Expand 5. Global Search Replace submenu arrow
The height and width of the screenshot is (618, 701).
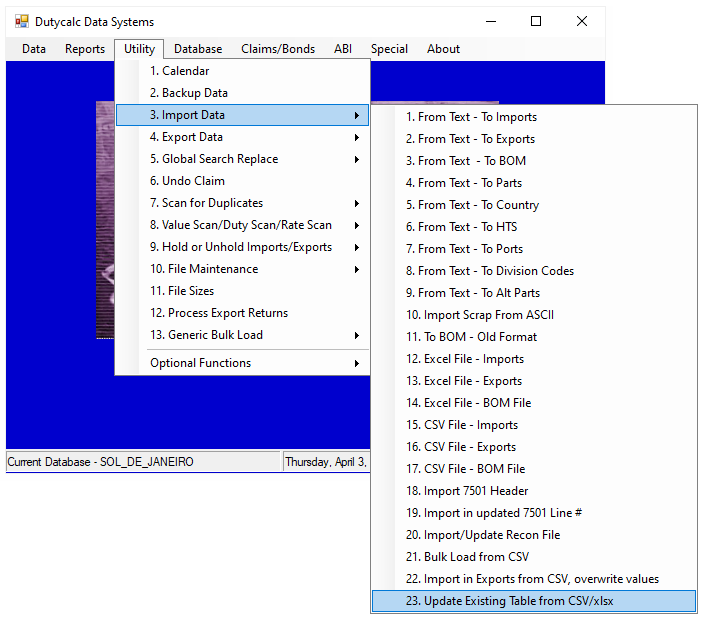click(357, 159)
